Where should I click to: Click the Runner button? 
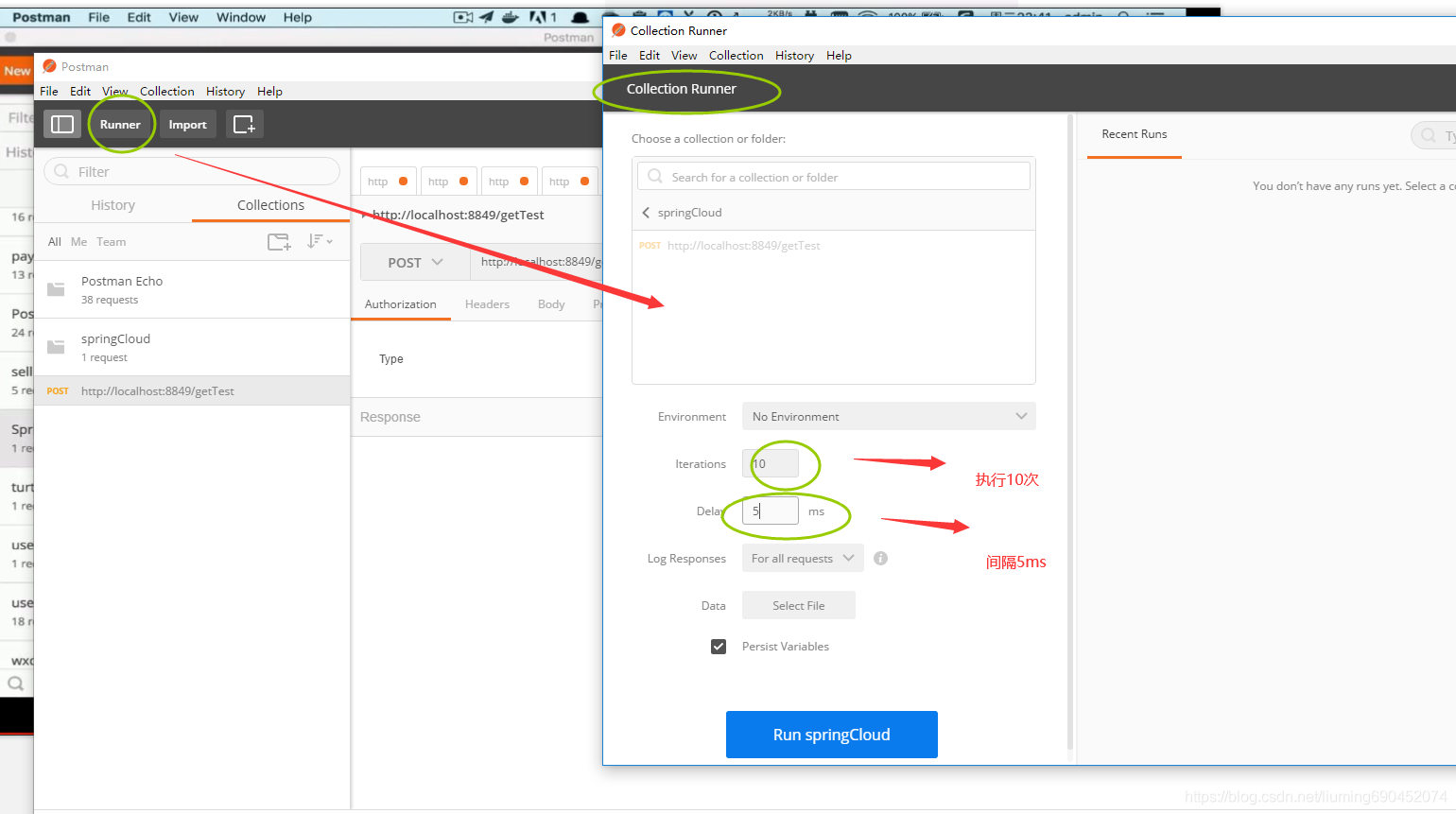120,124
